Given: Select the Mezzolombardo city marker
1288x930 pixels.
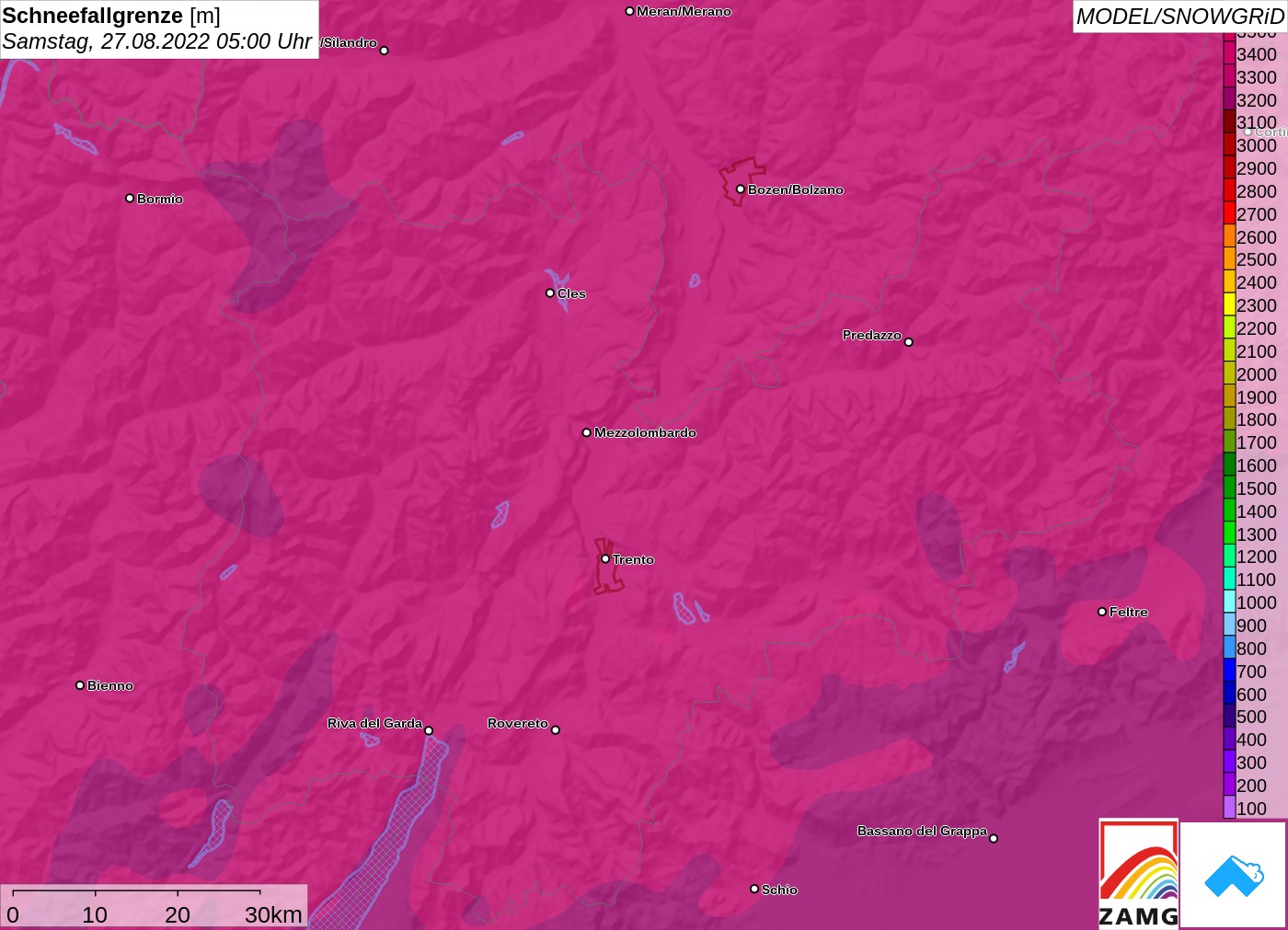Looking at the screenshot, I should (x=587, y=431).
